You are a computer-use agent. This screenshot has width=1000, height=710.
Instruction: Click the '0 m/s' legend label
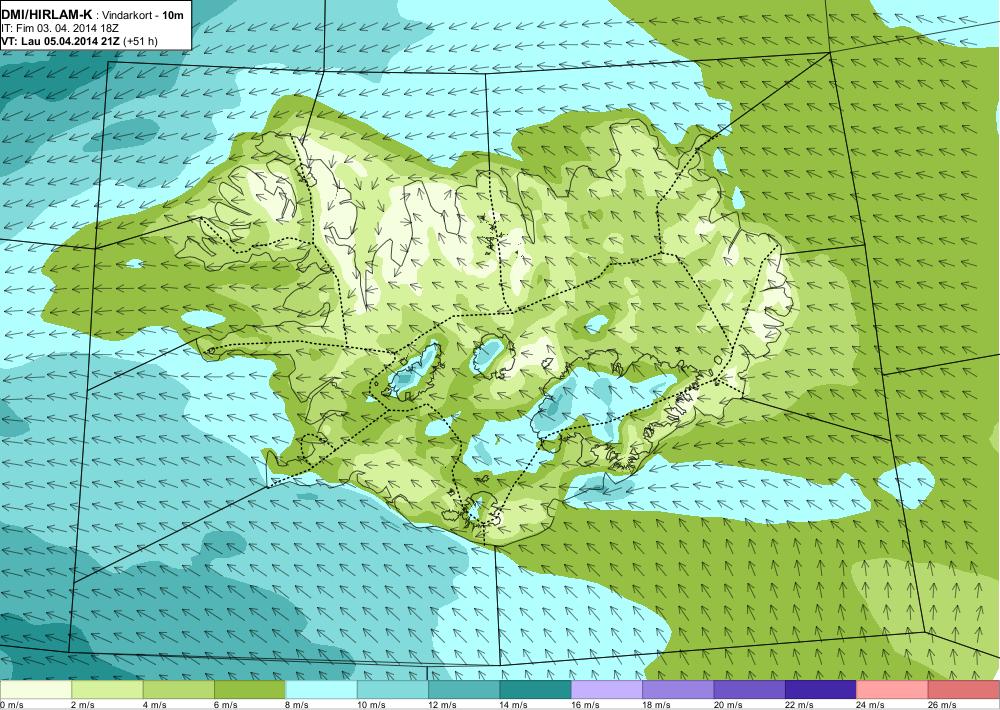coord(12,704)
